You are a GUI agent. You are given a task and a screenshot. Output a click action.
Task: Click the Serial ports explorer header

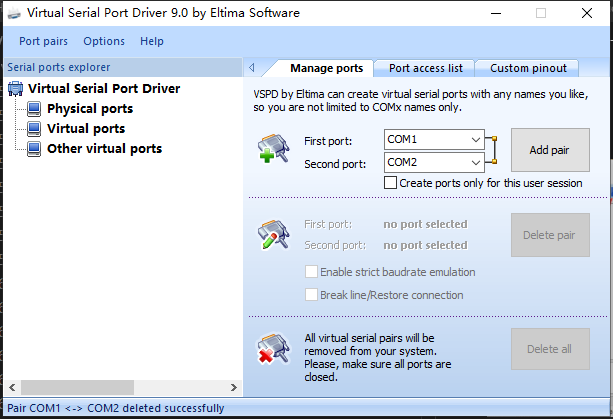[x=123, y=67]
